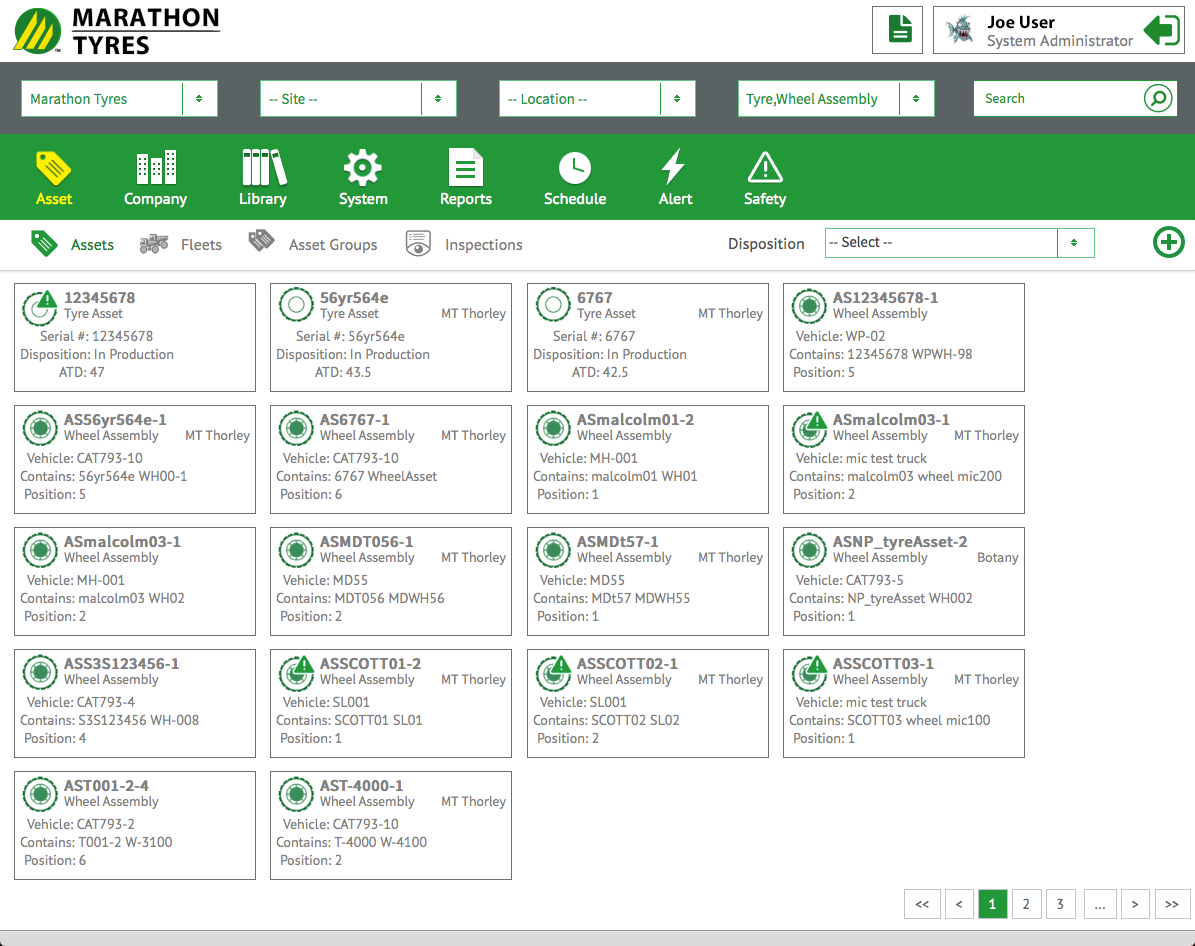This screenshot has width=1195, height=946.
Task: Click the search magnifier icon
Action: tap(1158, 98)
